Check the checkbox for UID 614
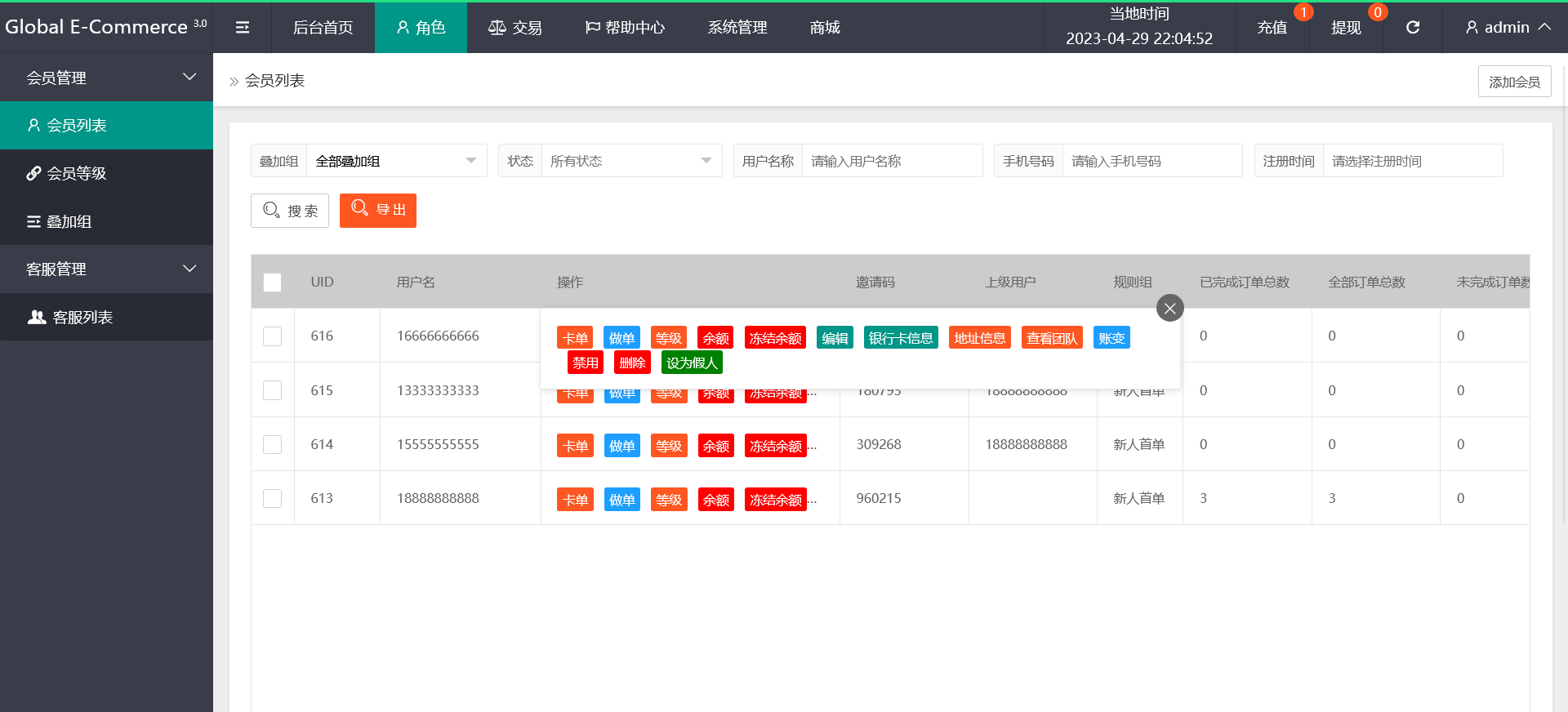1568x712 pixels. 273,445
